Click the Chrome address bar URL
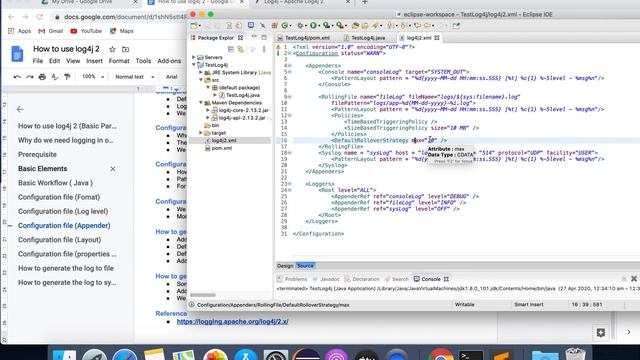 [x=124, y=17]
